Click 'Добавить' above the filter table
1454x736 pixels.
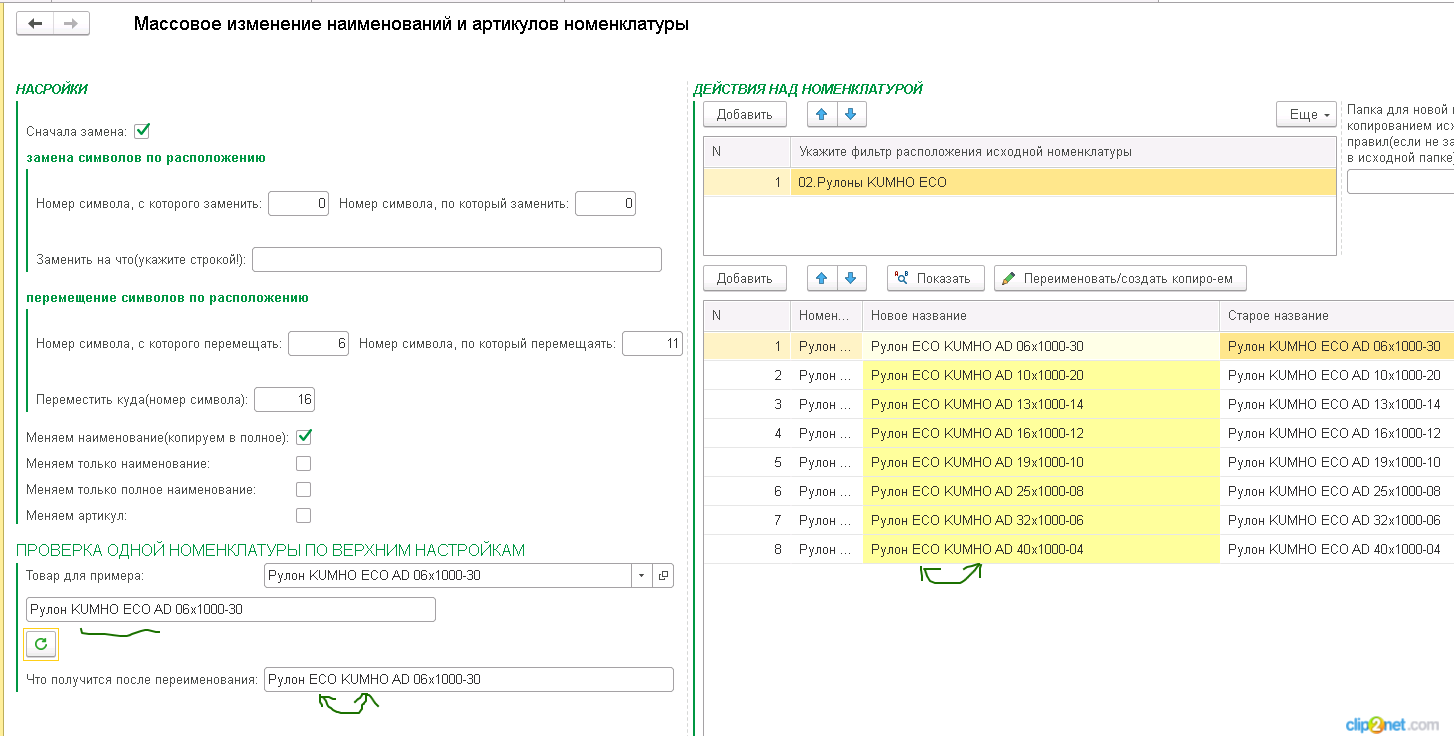point(745,115)
